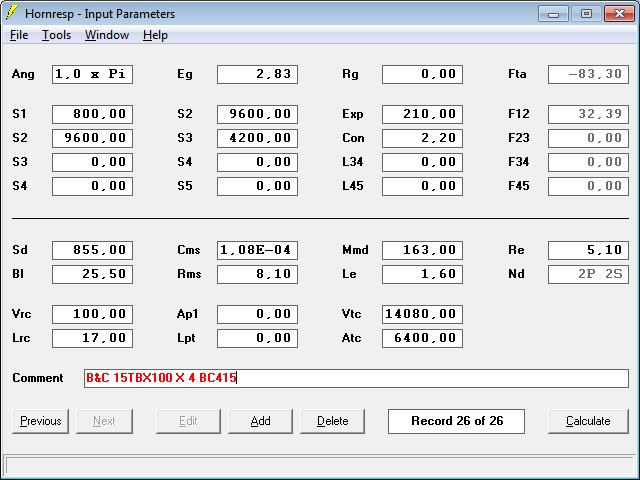Click the Exp label

(x=353, y=114)
